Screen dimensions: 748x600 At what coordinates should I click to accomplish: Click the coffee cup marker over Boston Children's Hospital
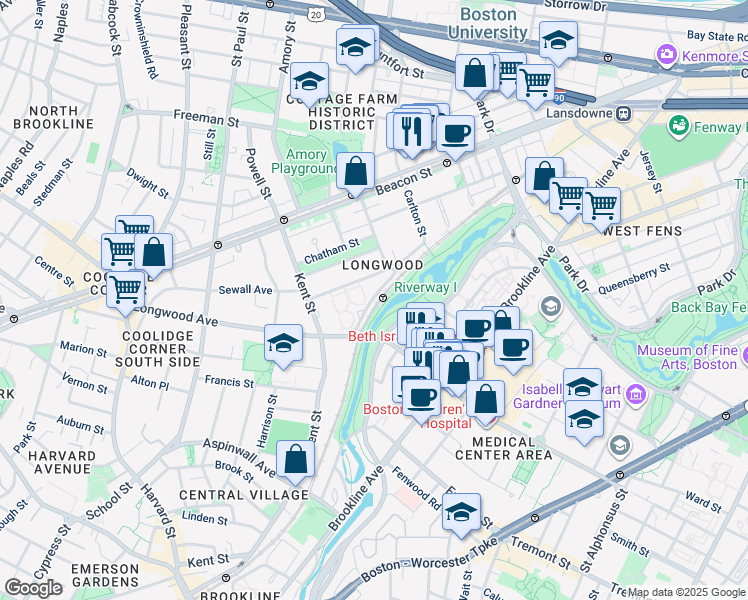422,399
